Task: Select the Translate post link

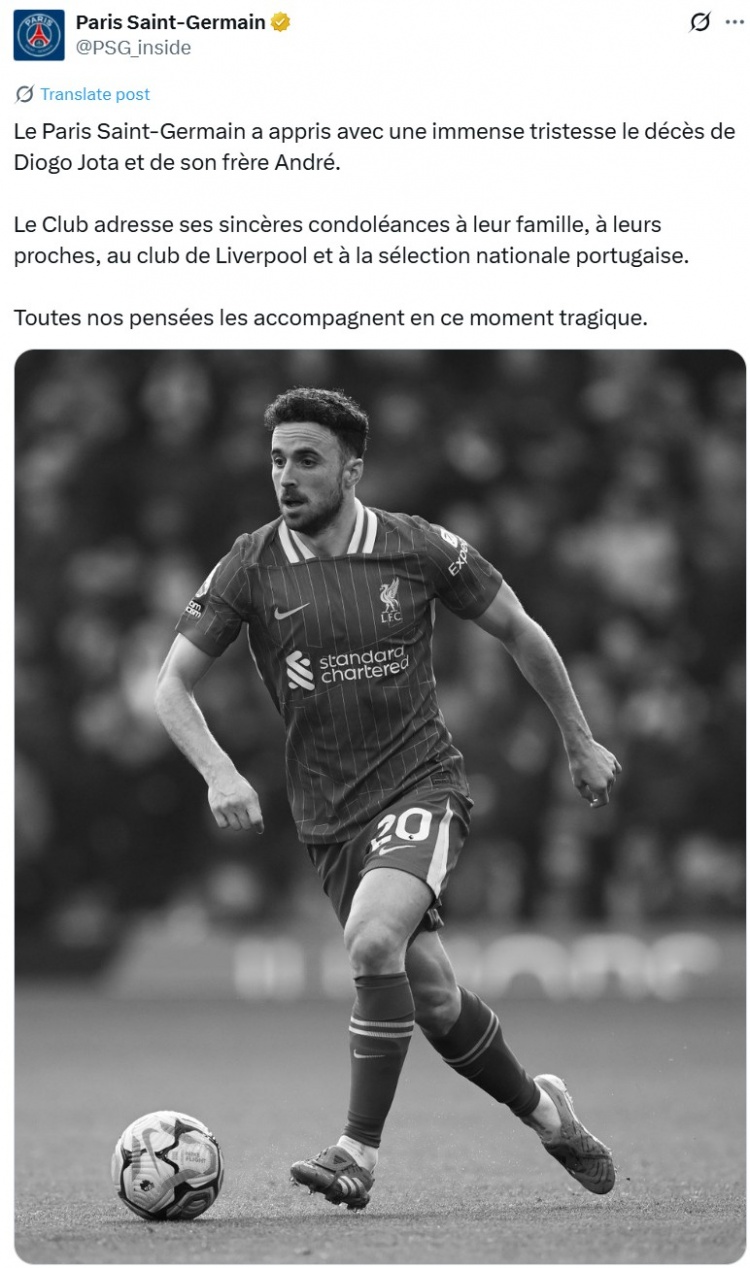Action: point(95,94)
